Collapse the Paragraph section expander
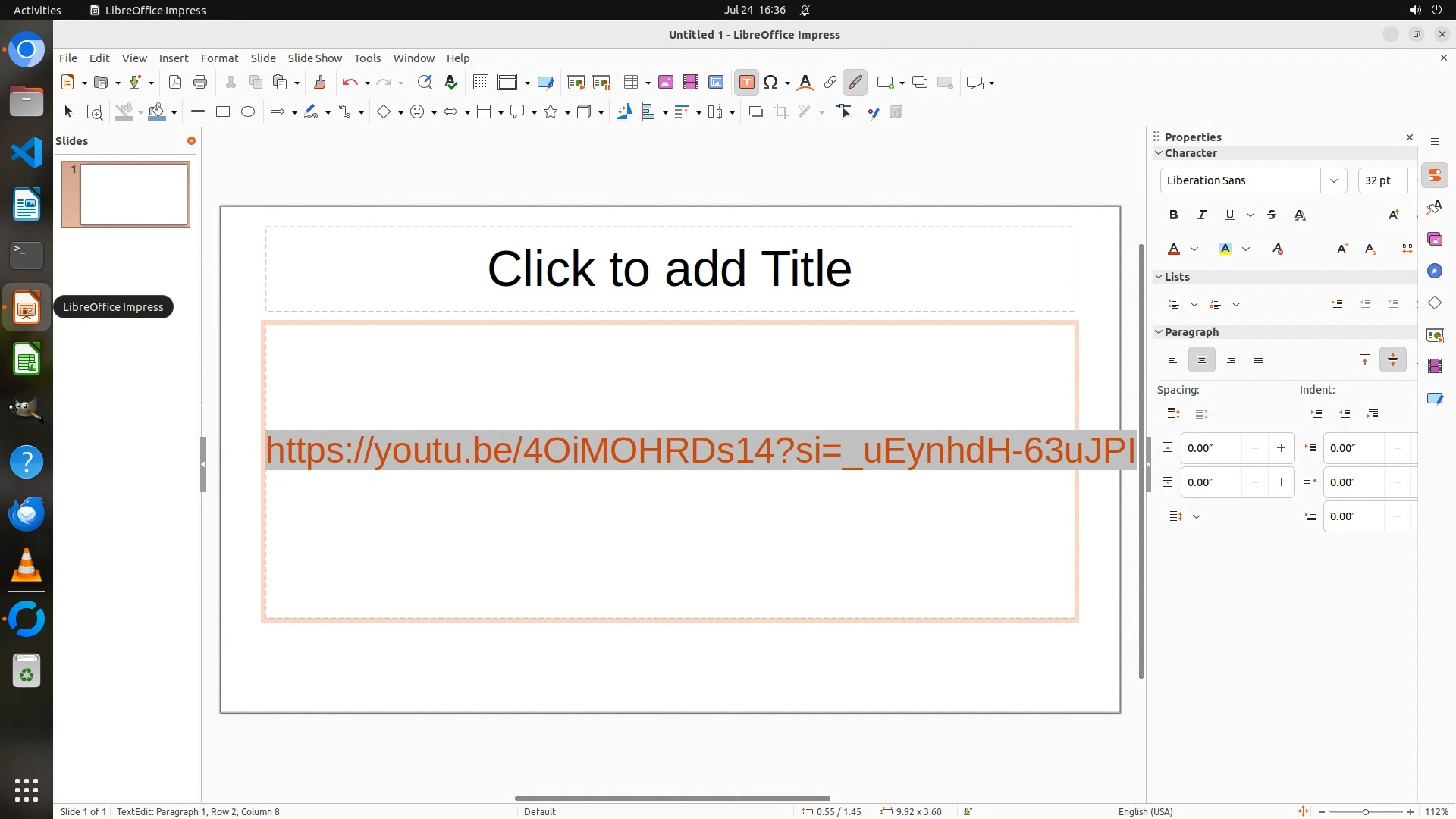Viewport: 1456px width, 819px height. (x=1159, y=332)
